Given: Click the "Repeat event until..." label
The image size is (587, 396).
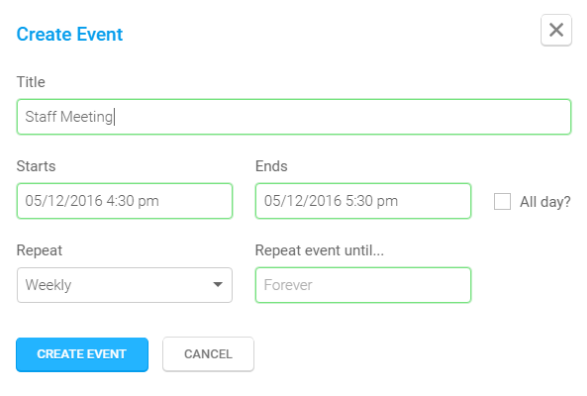Looking at the screenshot, I should (x=319, y=250).
